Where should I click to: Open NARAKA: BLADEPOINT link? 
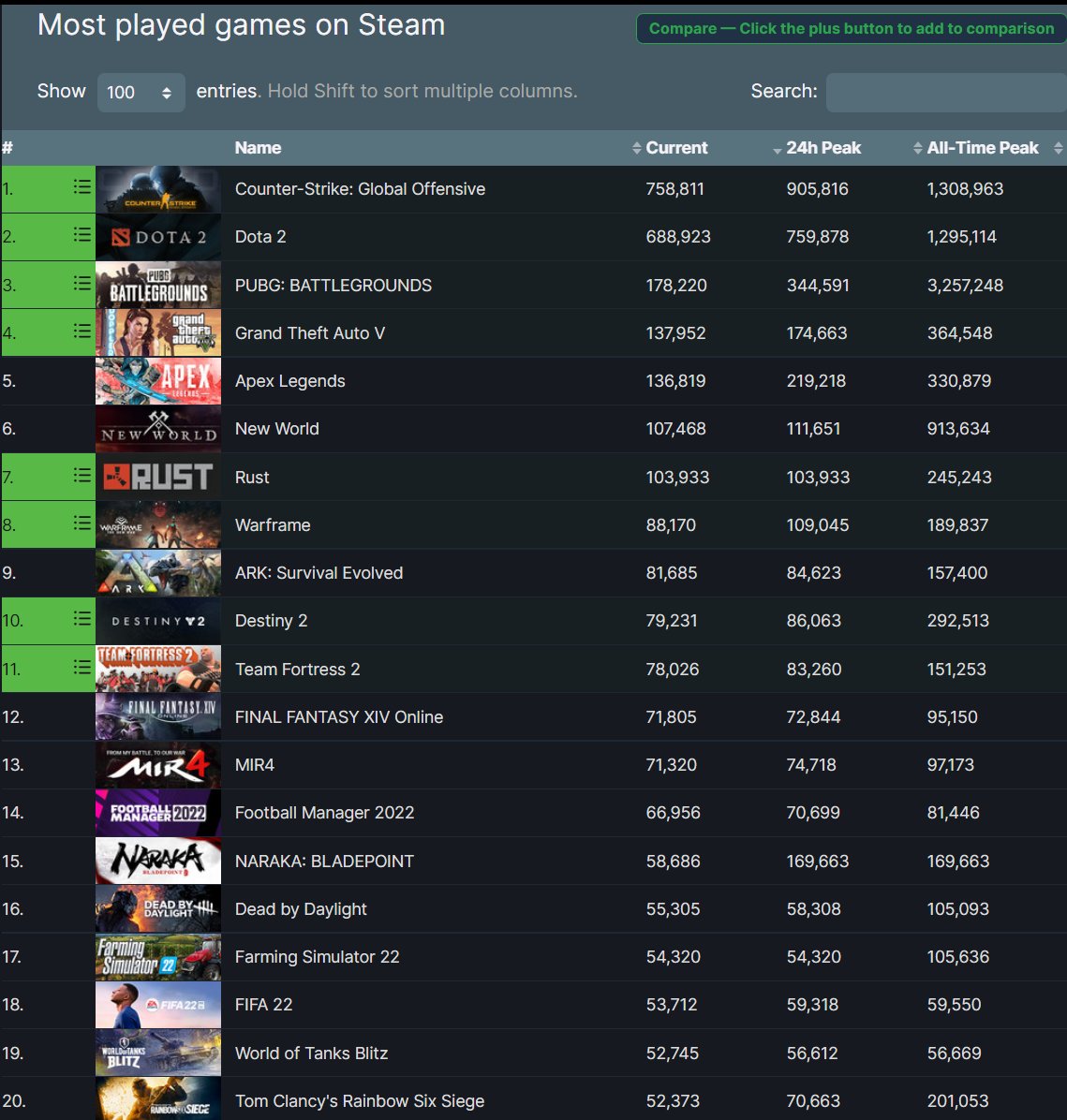click(x=324, y=862)
